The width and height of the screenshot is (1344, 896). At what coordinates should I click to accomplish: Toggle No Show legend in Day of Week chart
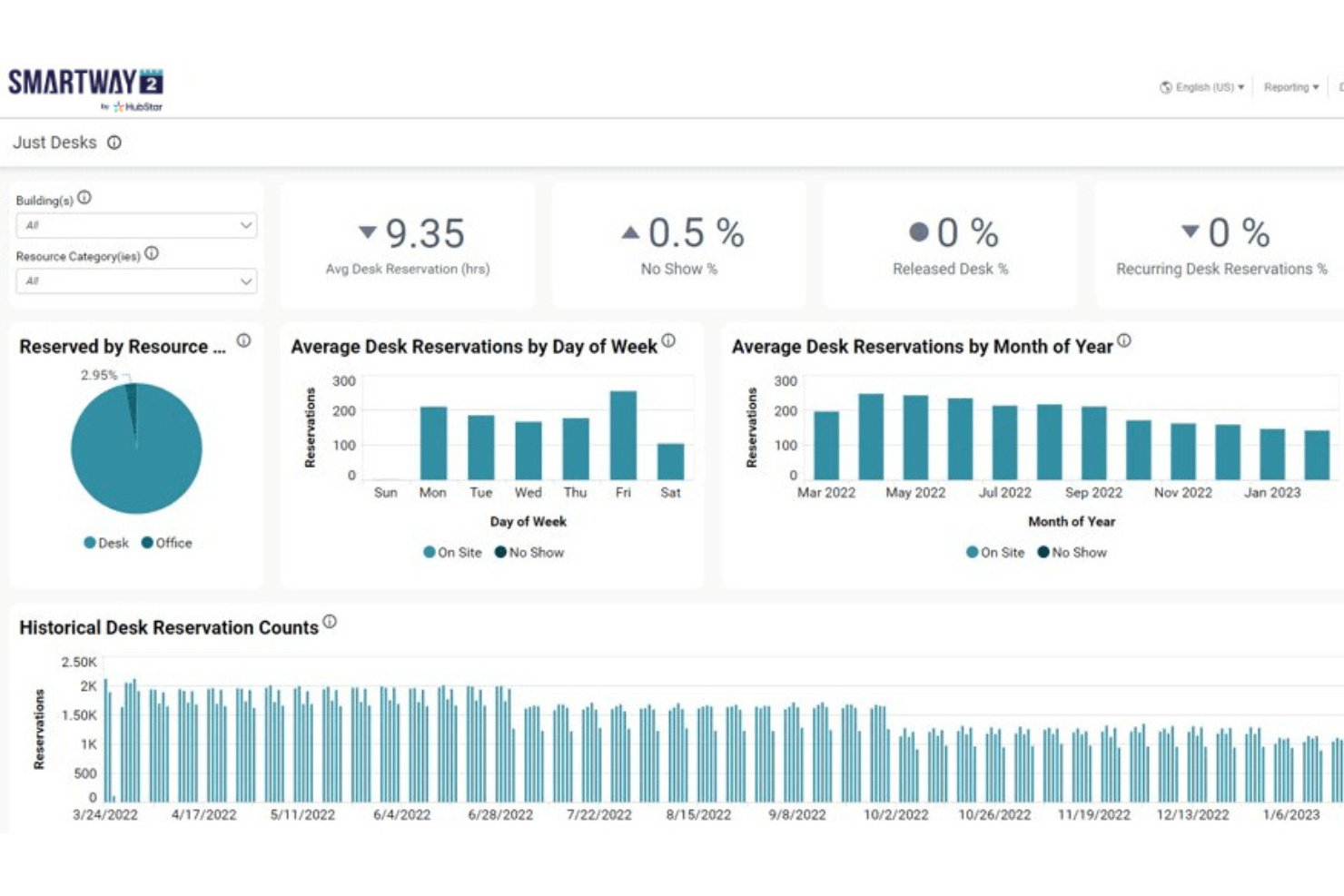pos(529,552)
